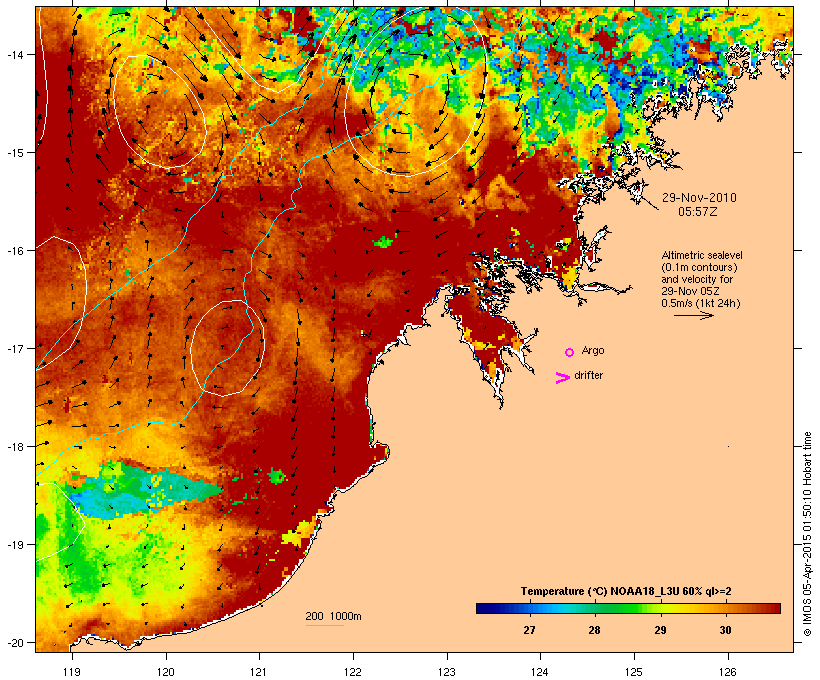Click the longitude axis label 119
This screenshot has width=820, height=680.
72,672
